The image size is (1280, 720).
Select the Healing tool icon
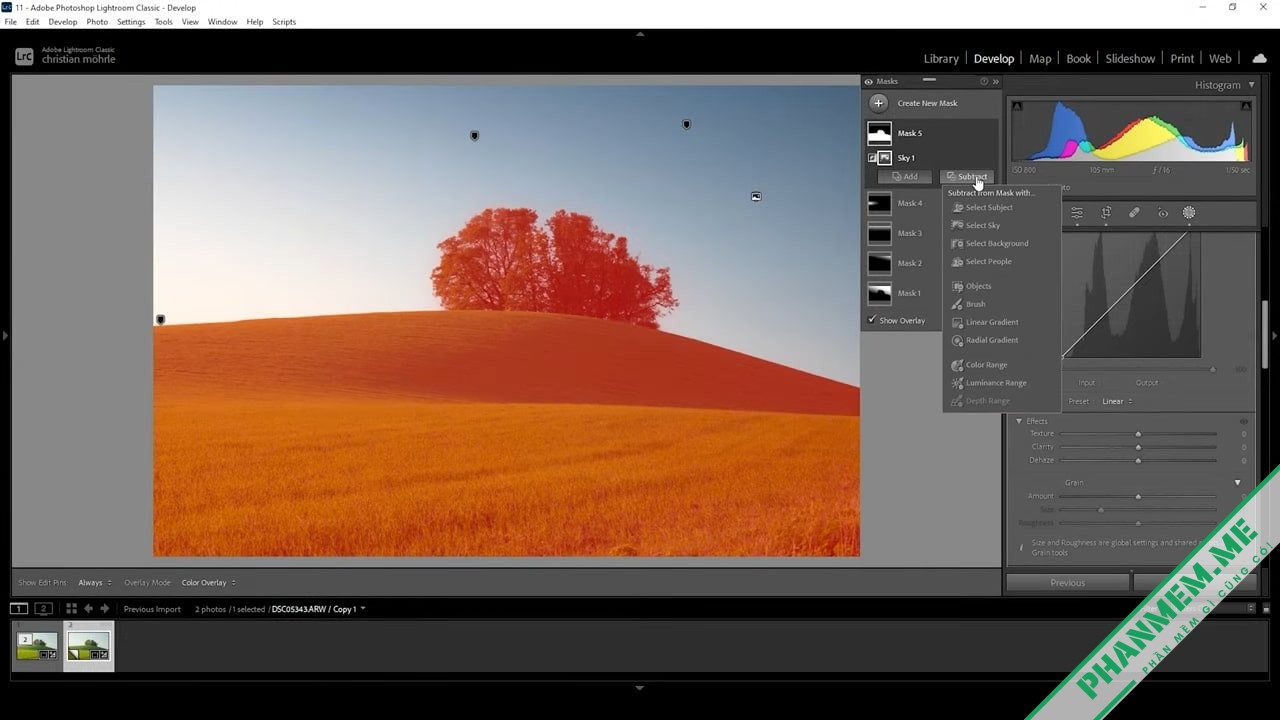pos(1134,213)
